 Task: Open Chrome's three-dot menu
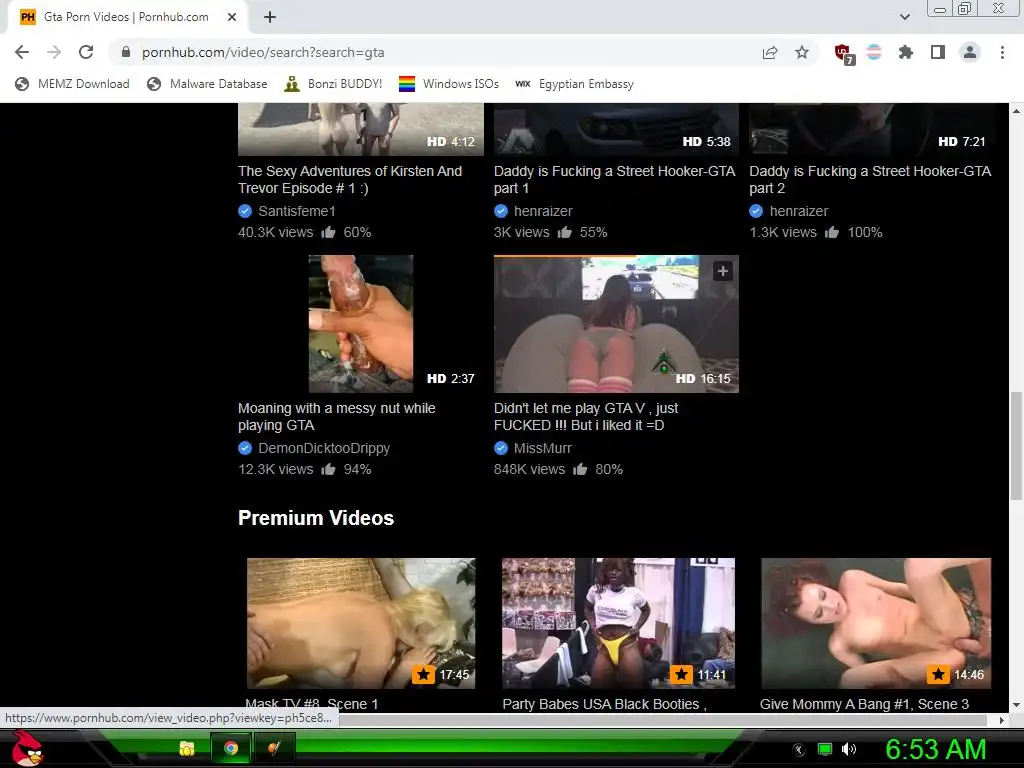click(x=1002, y=52)
